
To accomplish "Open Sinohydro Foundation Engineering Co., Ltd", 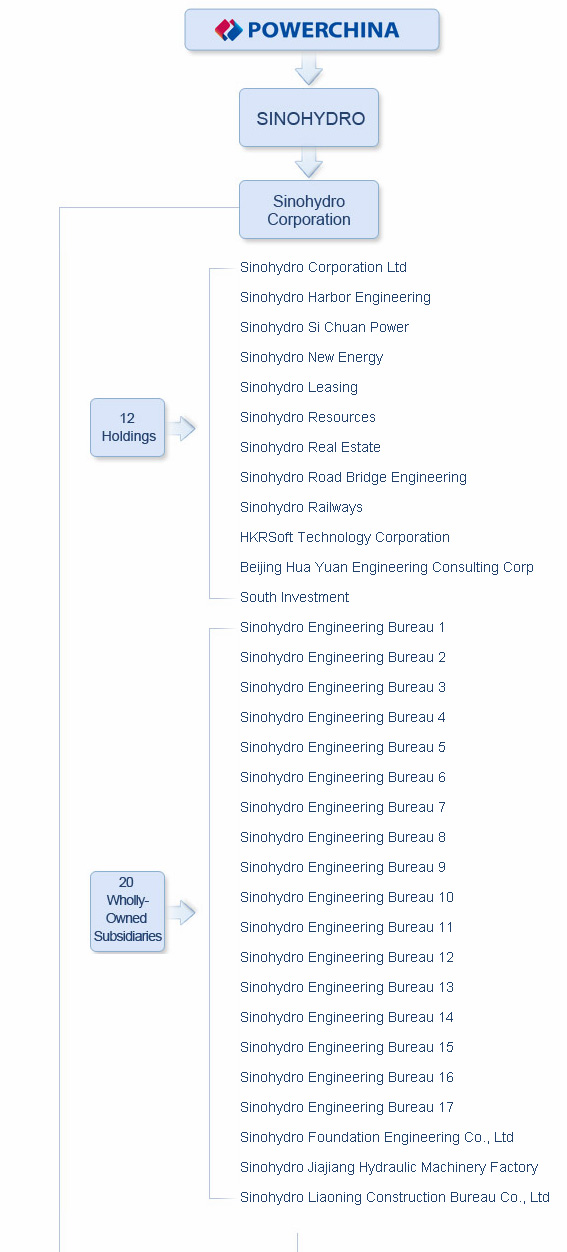I will [x=377, y=1137].
